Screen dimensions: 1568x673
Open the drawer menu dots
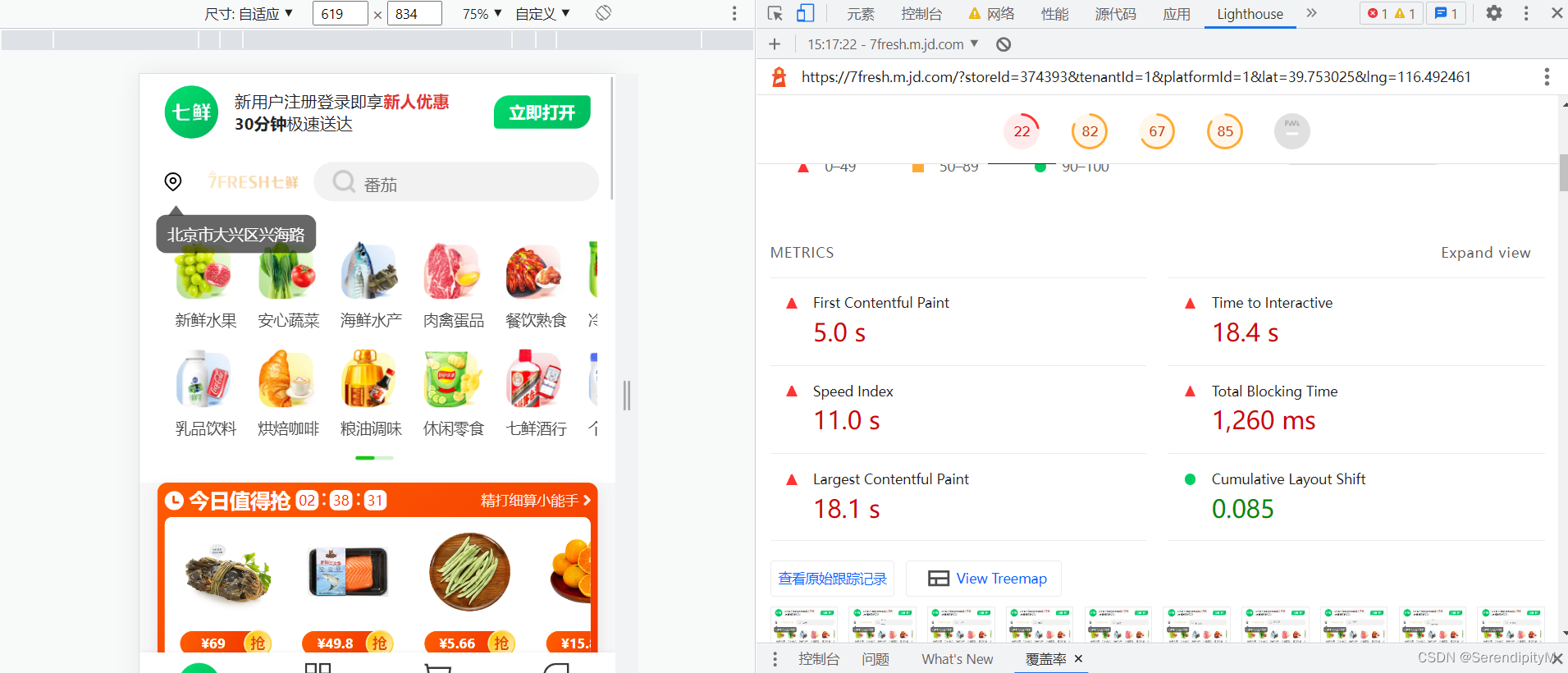click(775, 659)
